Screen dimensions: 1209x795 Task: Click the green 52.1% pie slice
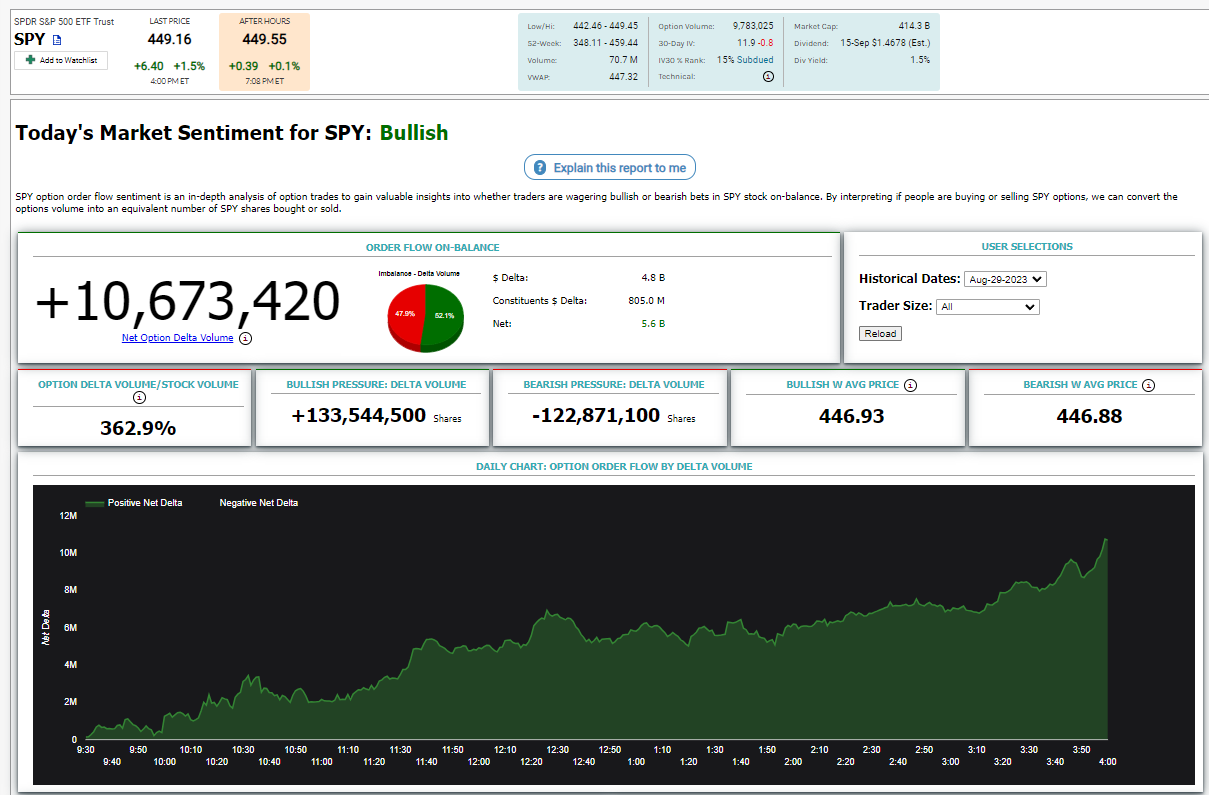pos(443,315)
